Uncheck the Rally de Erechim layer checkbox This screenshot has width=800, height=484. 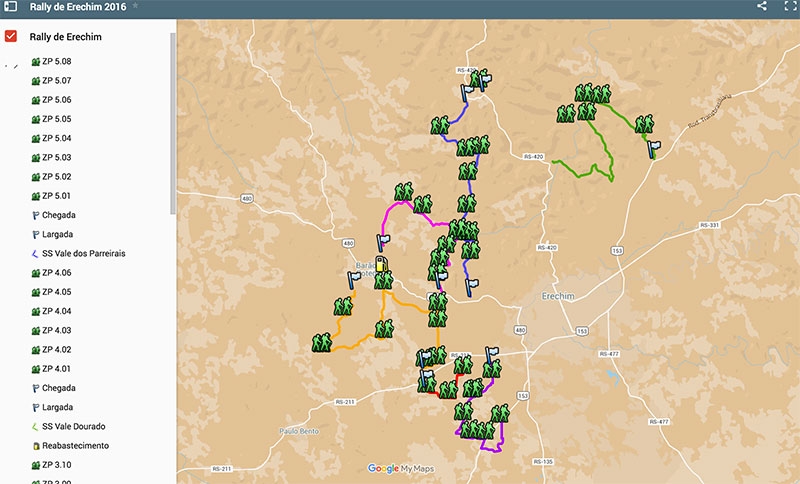(x=12, y=37)
